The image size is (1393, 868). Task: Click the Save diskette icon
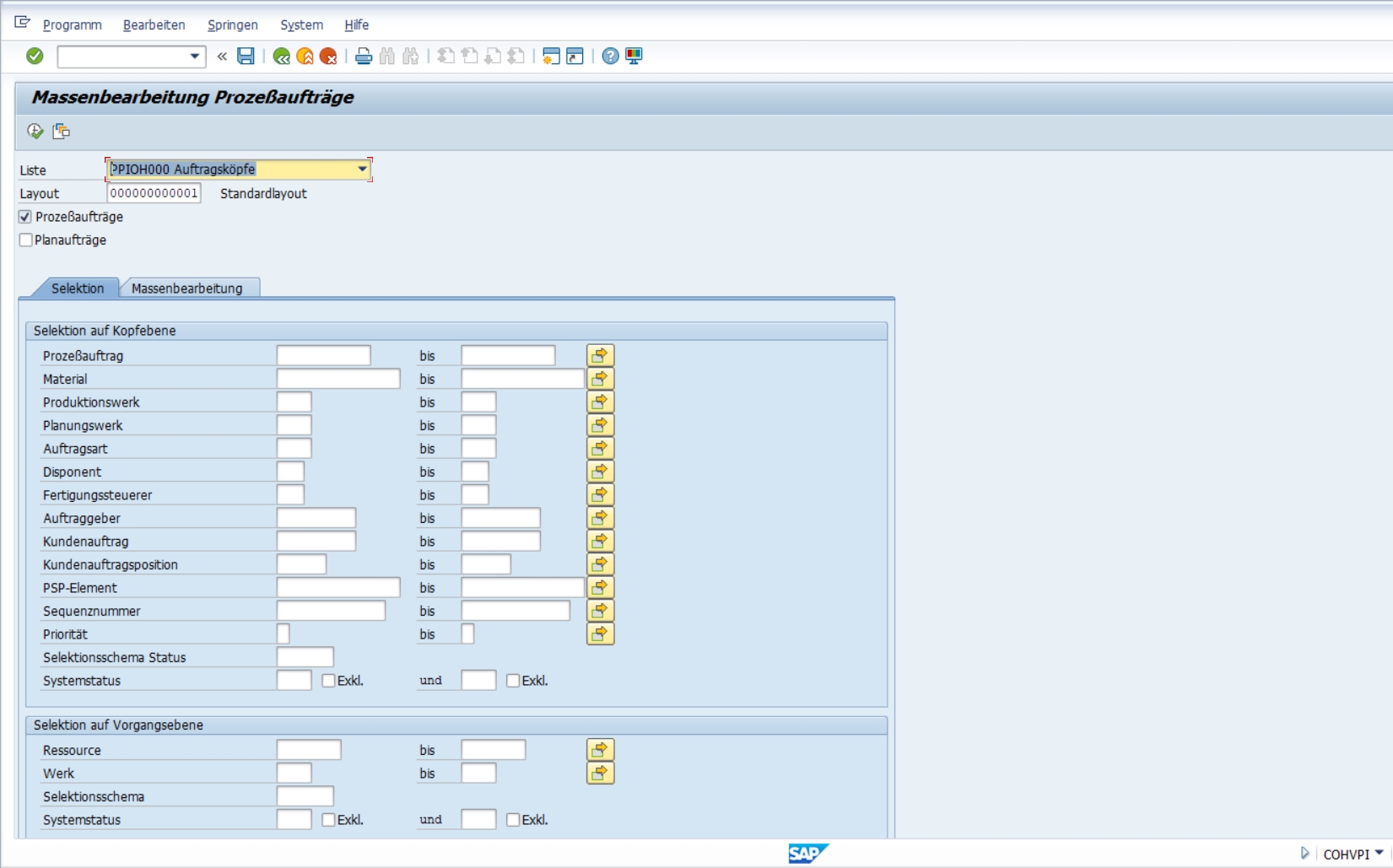(246, 56)
